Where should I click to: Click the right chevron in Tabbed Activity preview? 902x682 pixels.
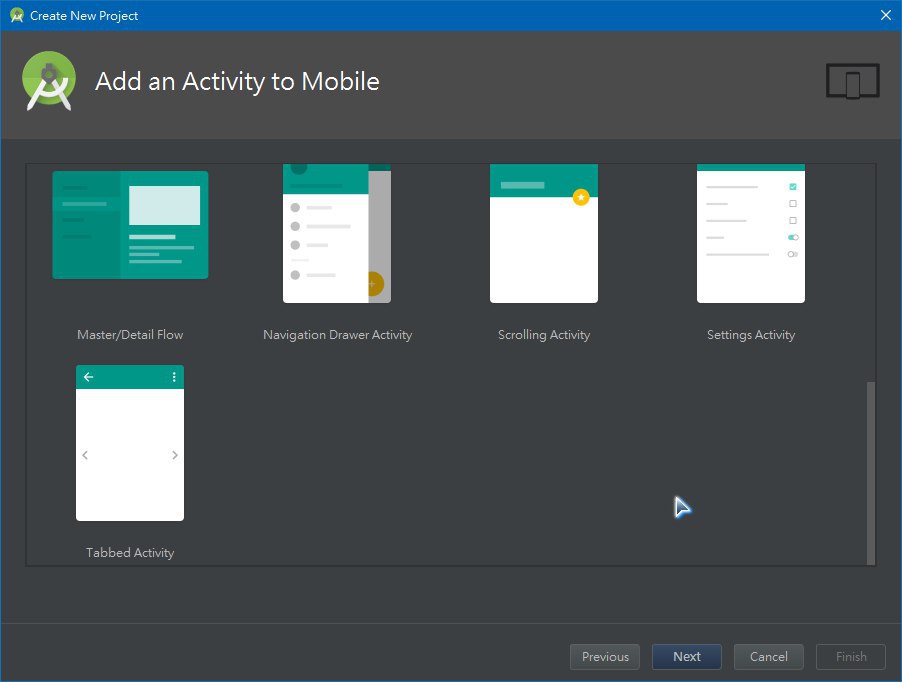[175, 455]
